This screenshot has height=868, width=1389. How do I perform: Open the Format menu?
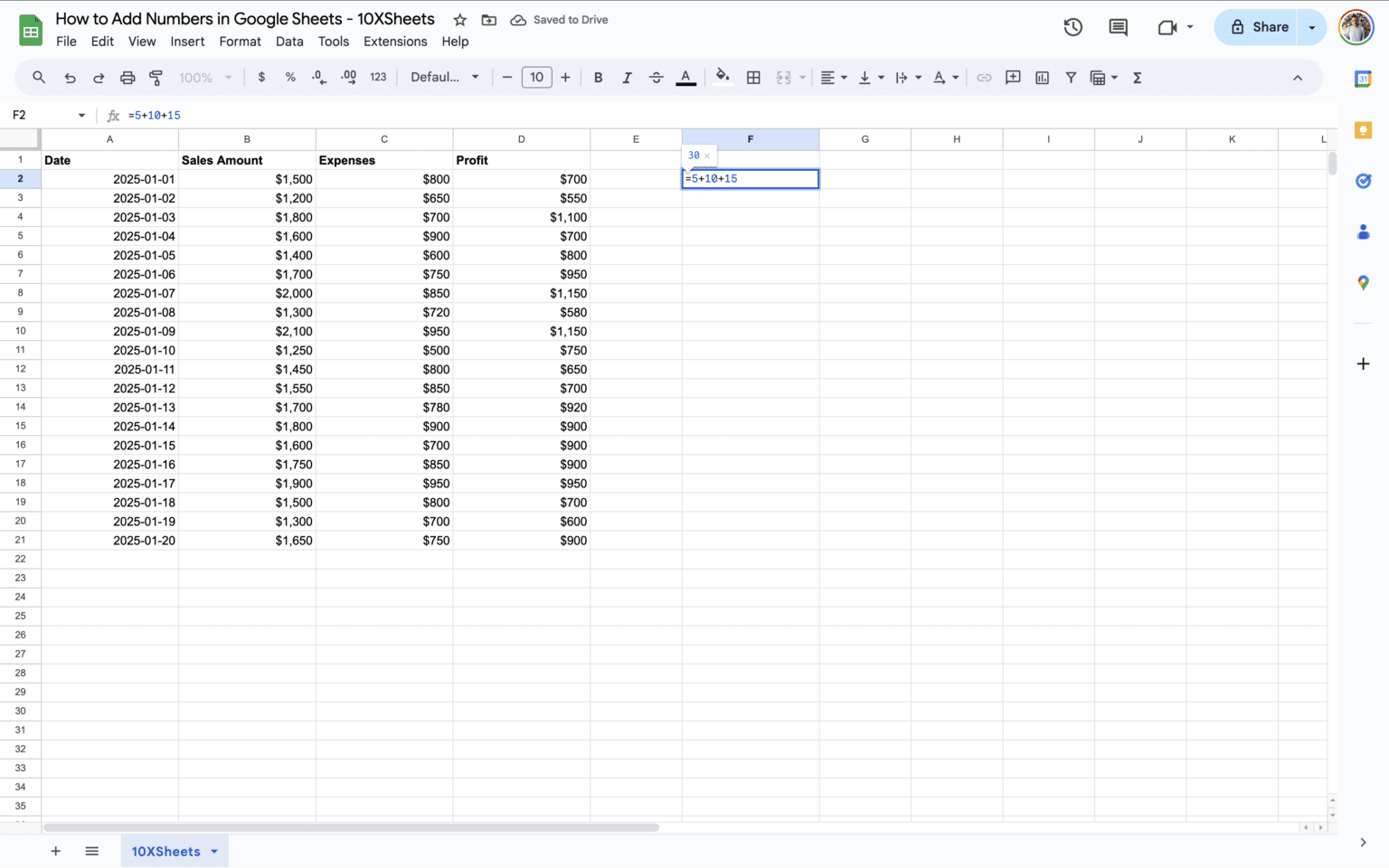pyautogui.click(x=240, y=41)
